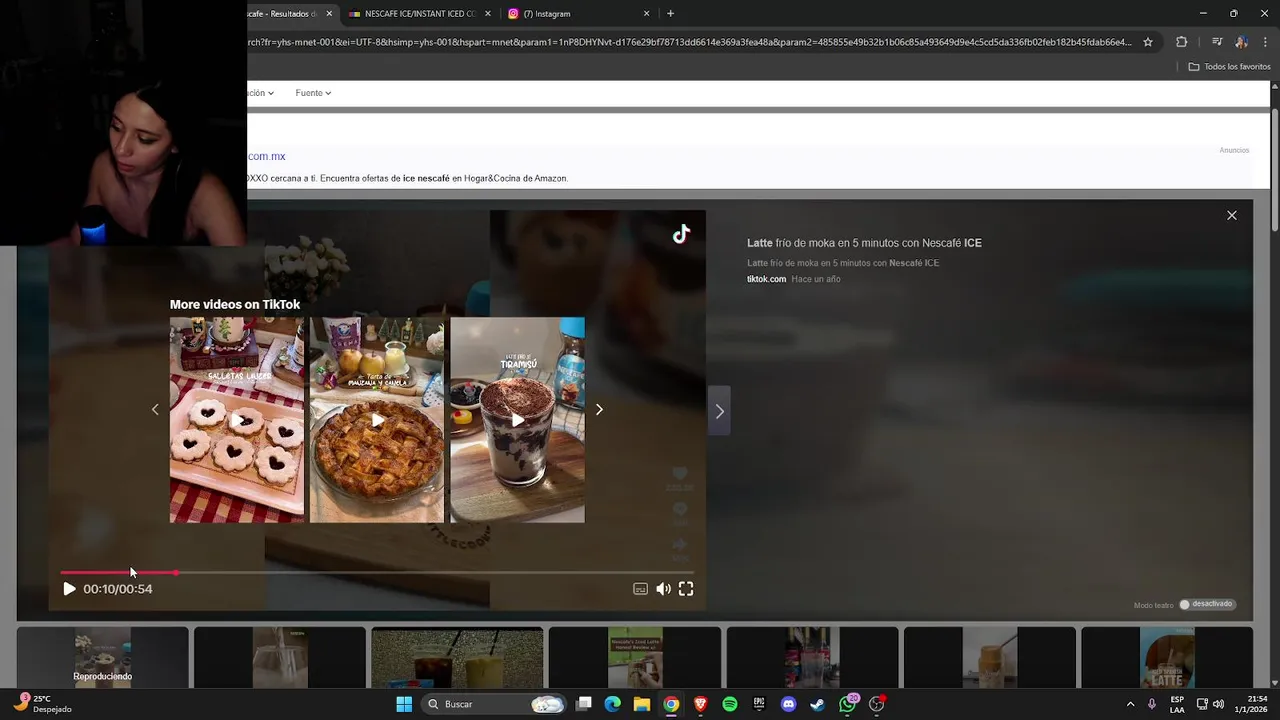Open system volume tray icon
This screenshot has width=1280, height=720.
point(1218,704)
